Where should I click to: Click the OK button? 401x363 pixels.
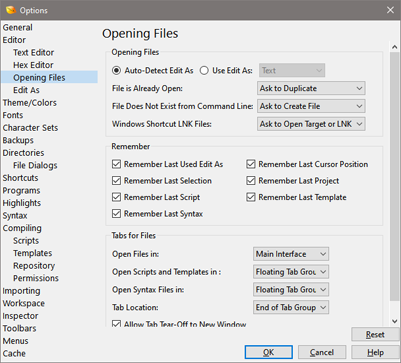click(269, 352)
